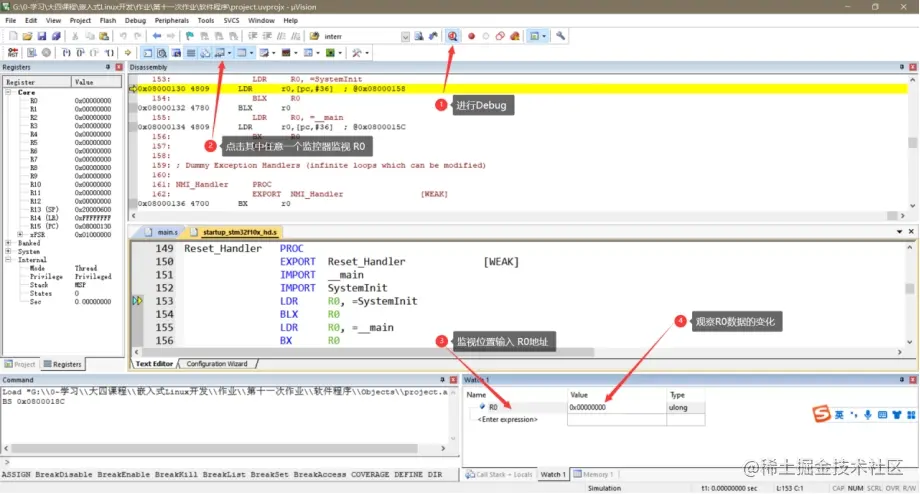Click the Save file icon
The width and height of the screenshot is (920, 494).
coord(42,36)
